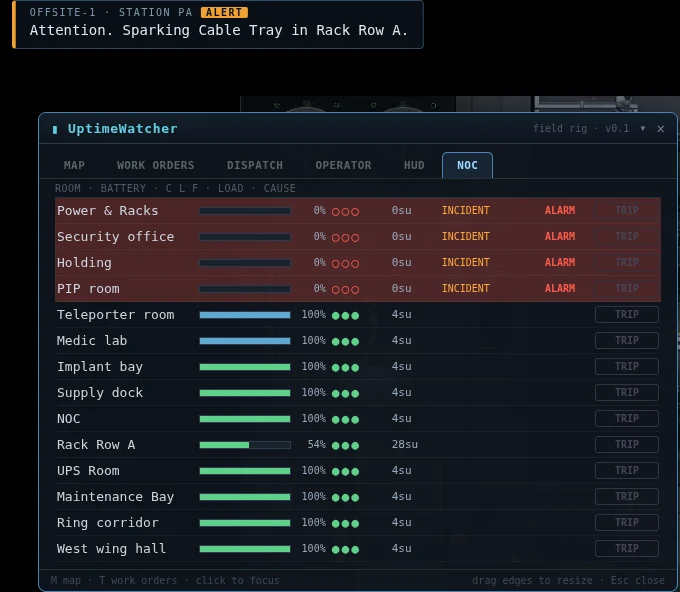Focus the Security office room row
This screenshot has height=592, width=680.
(x=358, y=236)
